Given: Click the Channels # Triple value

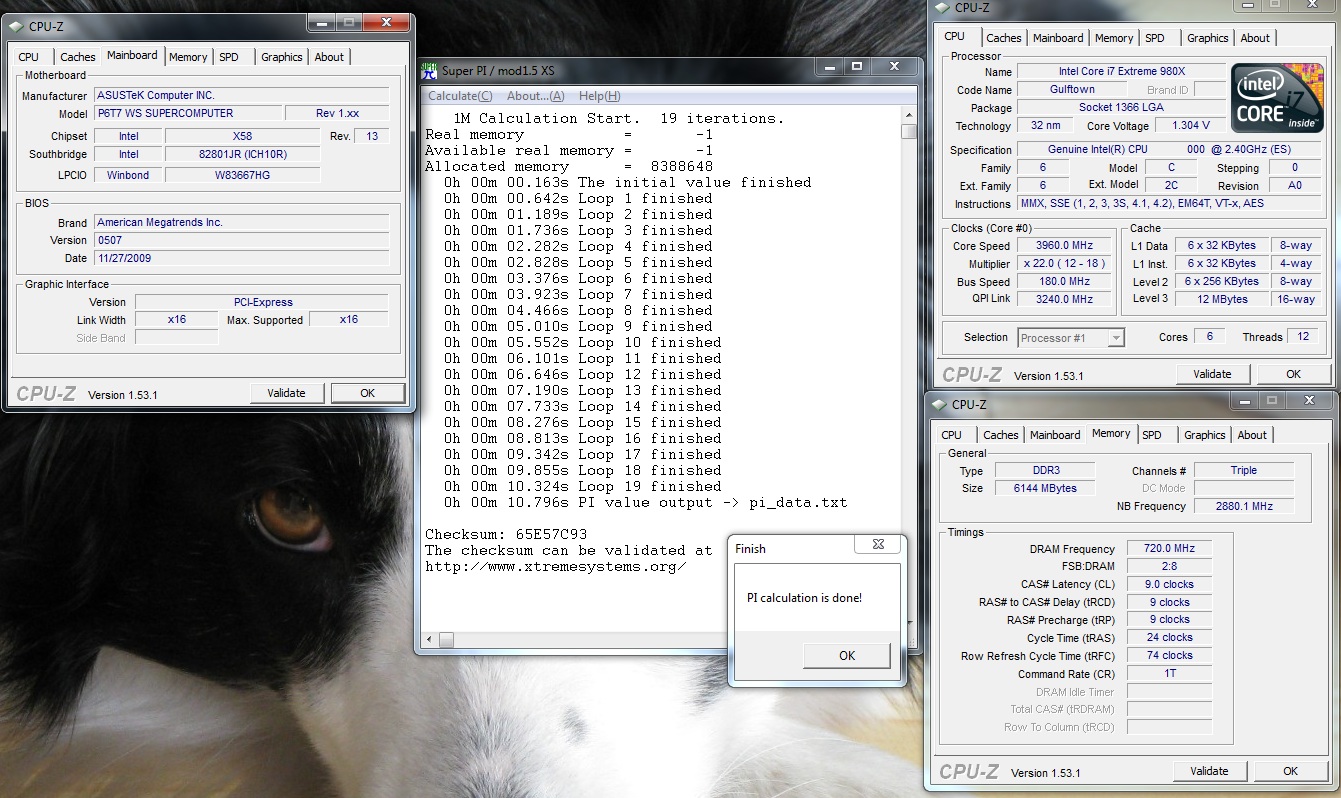Looking at the screenshot, I should click(x=1244, y=470).
